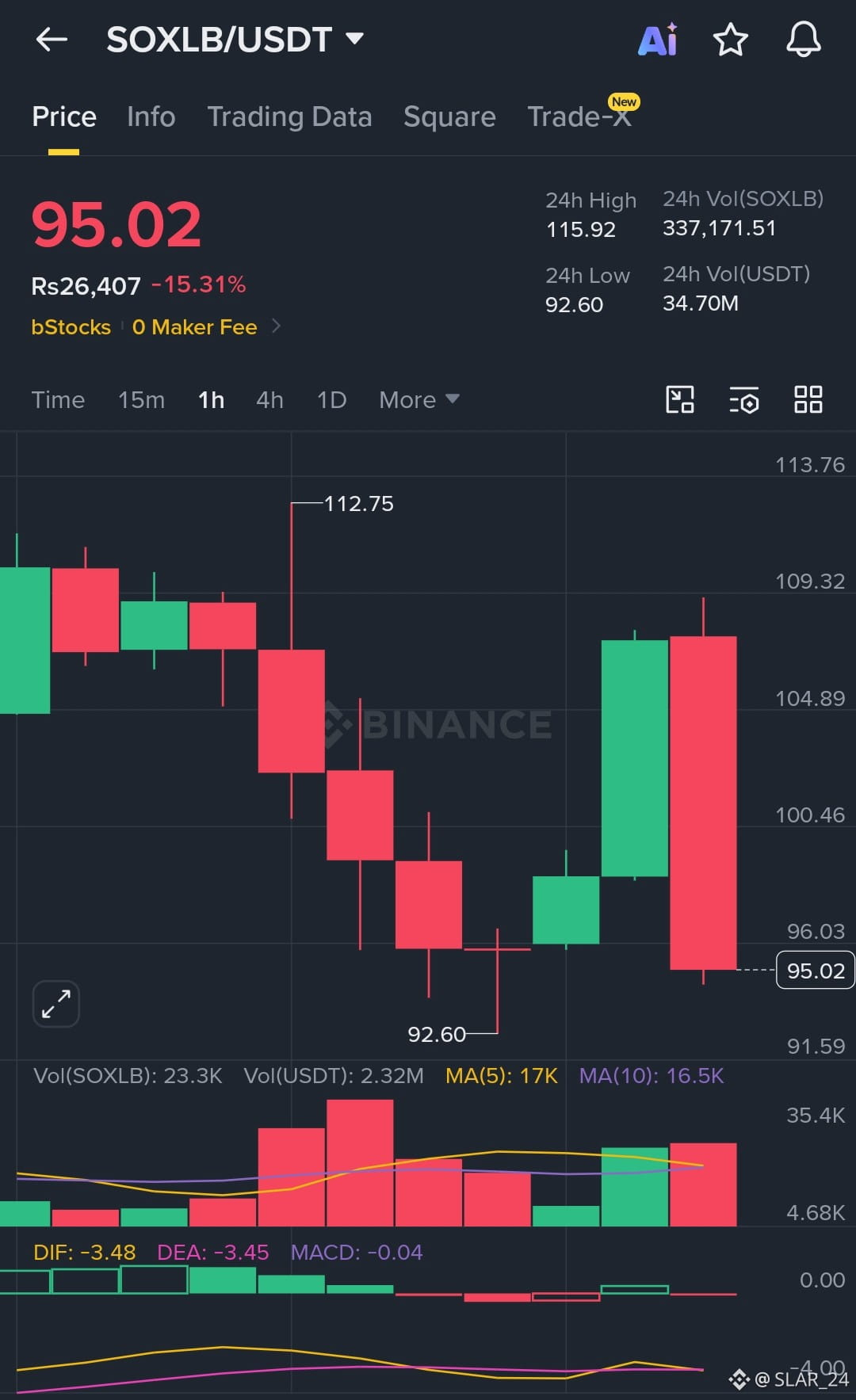
Task: Open the AI assistant icon
Action: coord(658,40)
